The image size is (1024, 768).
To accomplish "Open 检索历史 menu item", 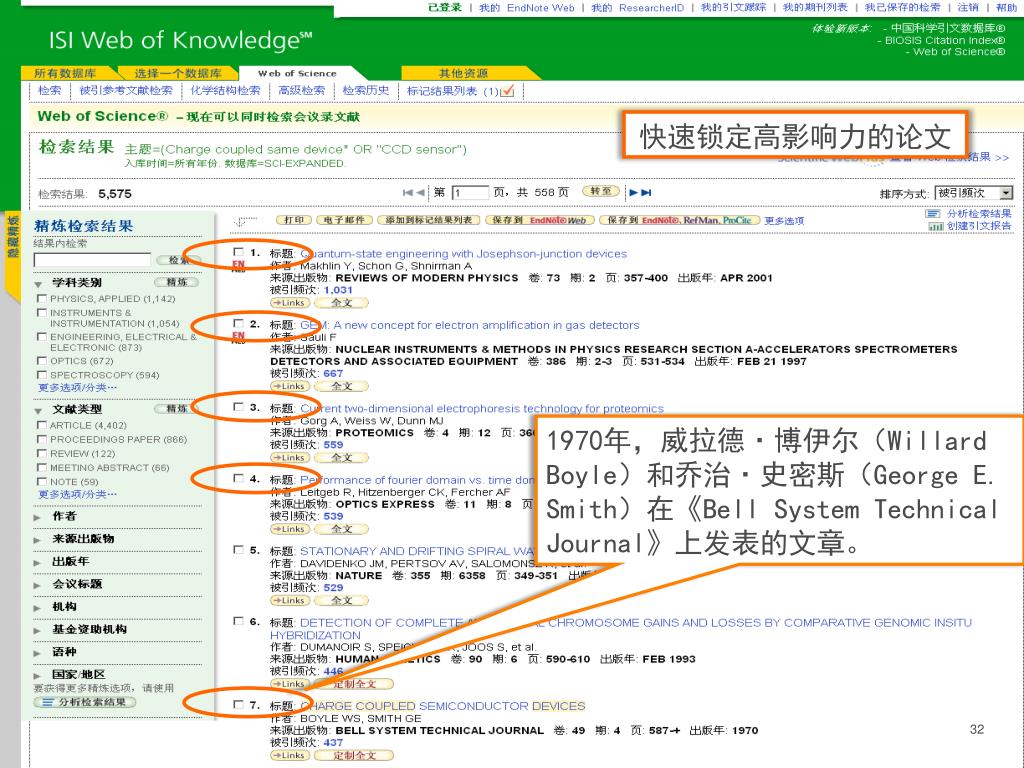I will coord(366,91).
